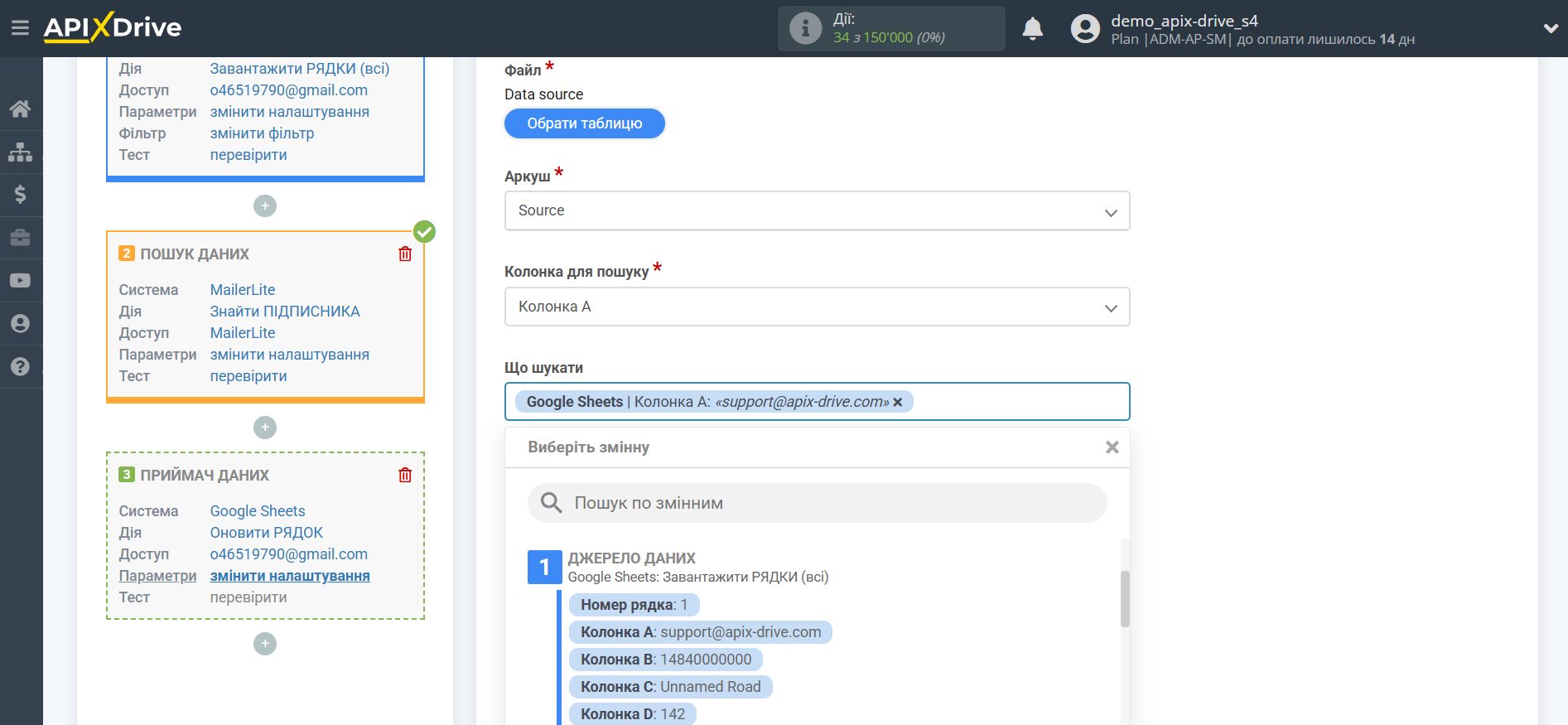Select the Колонка C: Unnamed Road variable
Viewport: 1568px width, 725px height.
pos(671,687)
